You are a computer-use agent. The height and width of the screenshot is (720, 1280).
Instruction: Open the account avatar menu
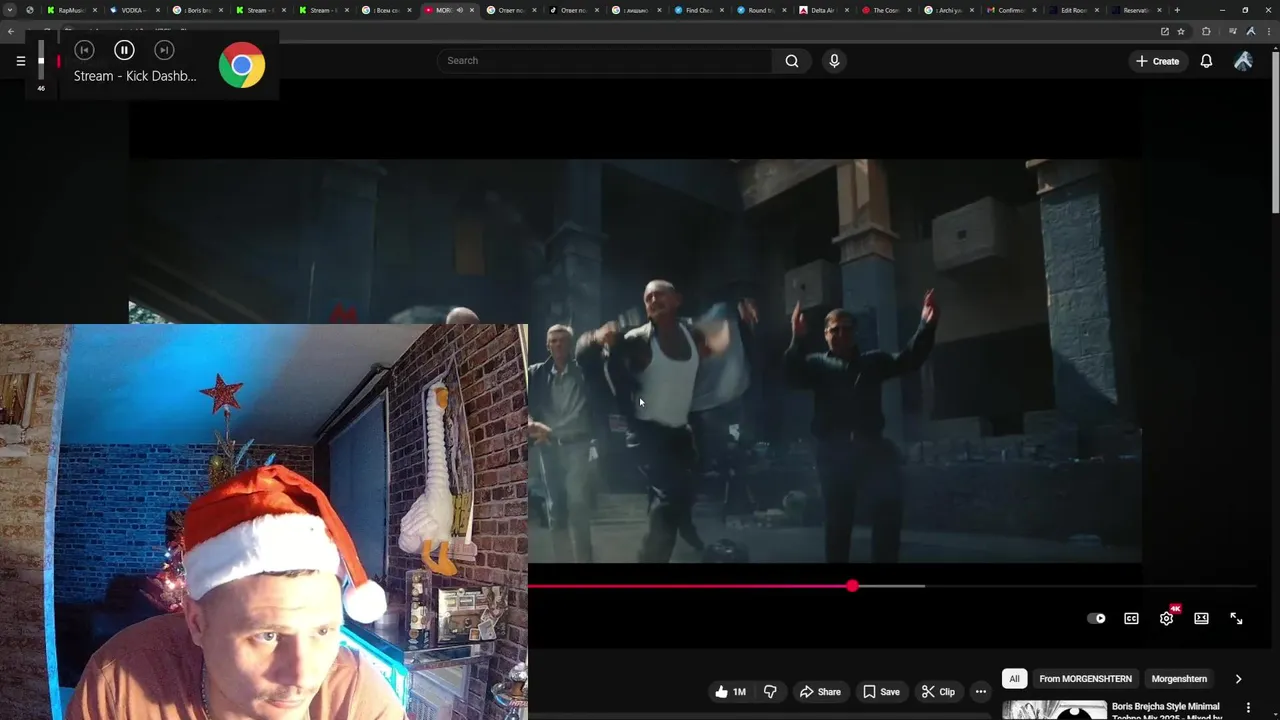point(1243,61)
